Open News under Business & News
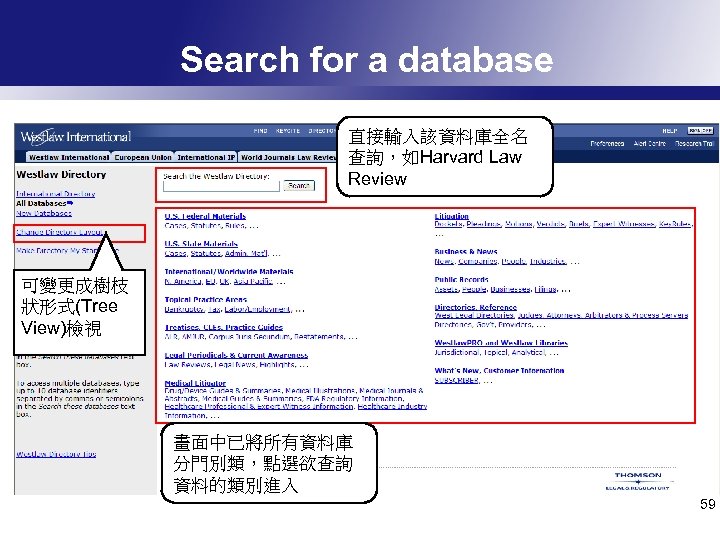The width and height of the screenshot is (720, 540). [x=444, y=261]
